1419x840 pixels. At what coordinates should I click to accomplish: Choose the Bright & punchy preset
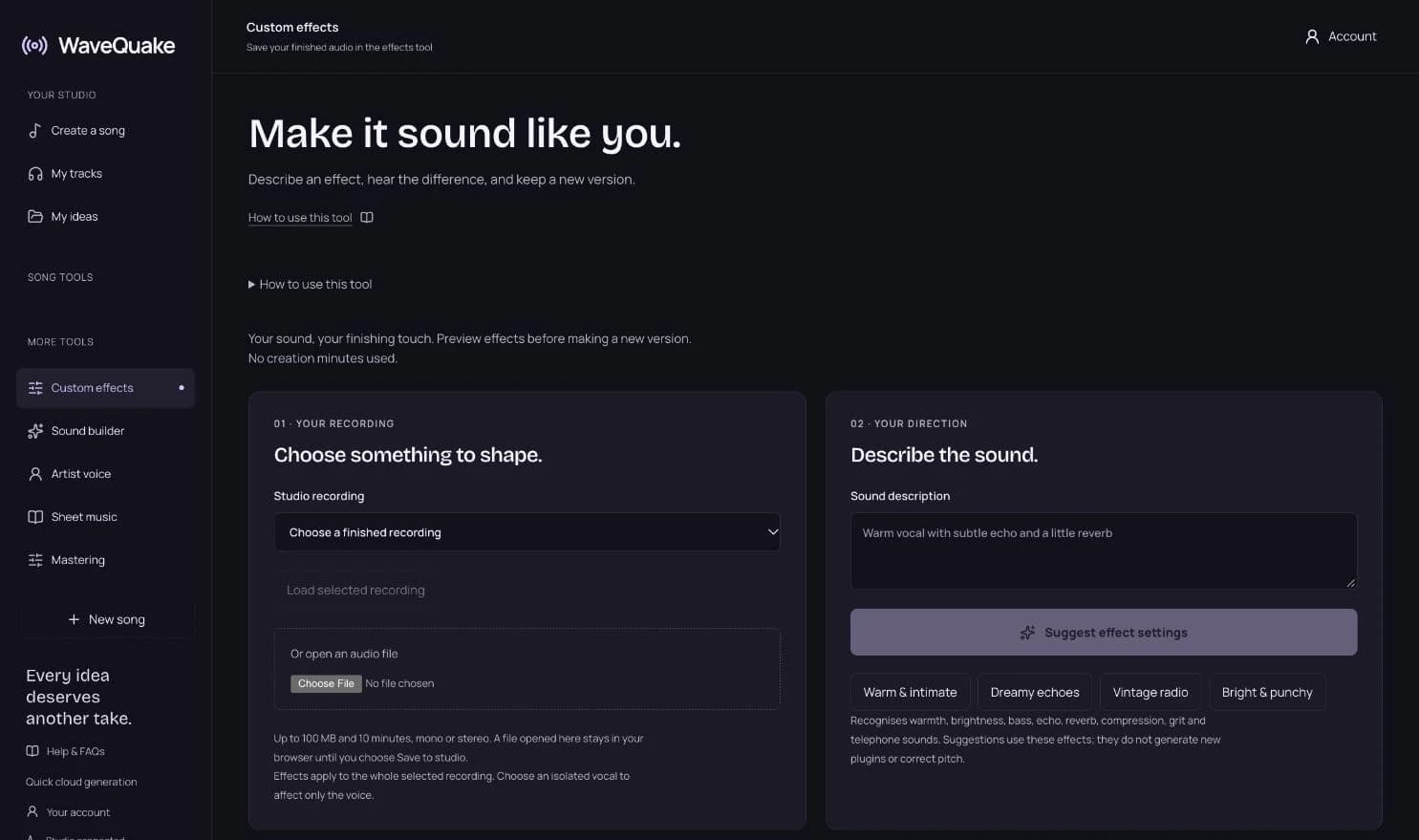click(x=1267, y=692)
